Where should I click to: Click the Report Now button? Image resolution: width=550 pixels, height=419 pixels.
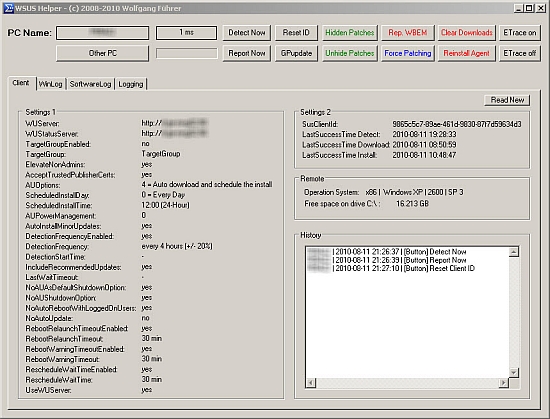247,53
